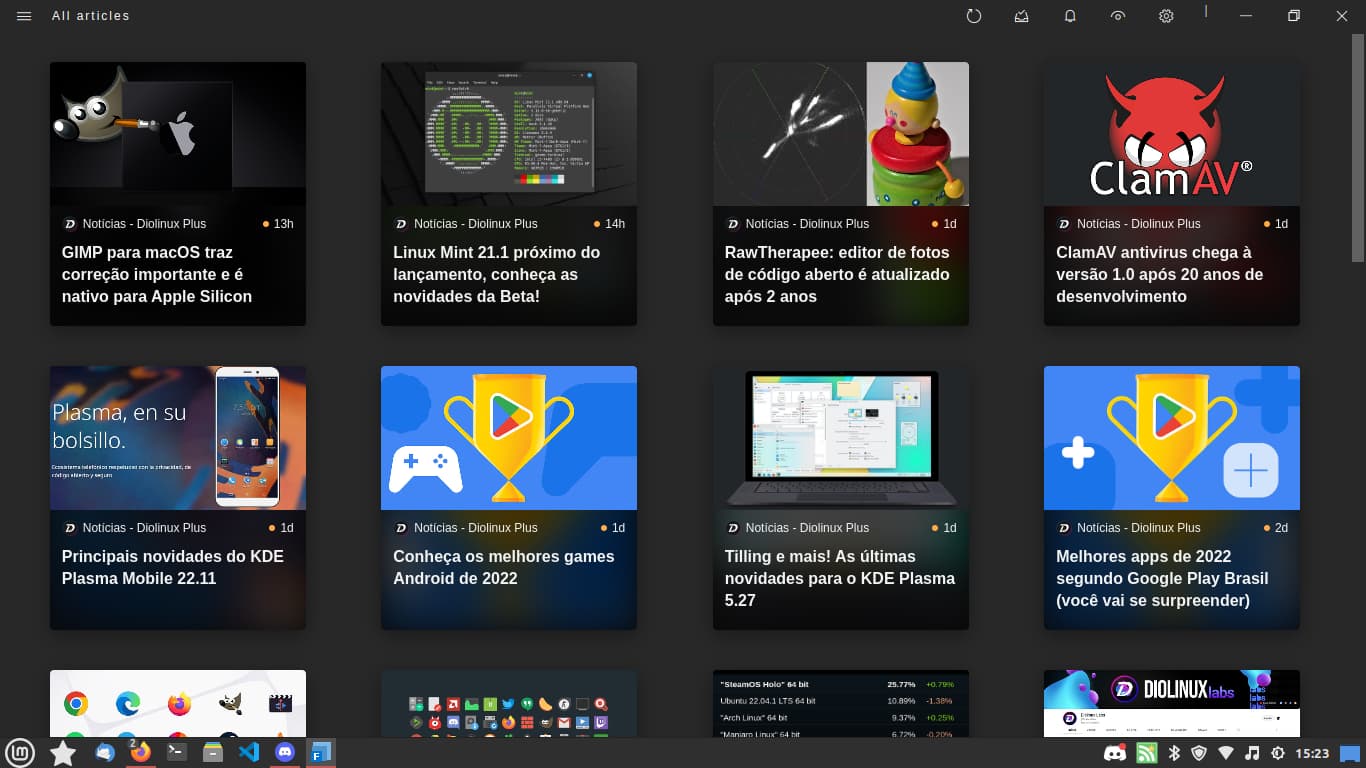The width and height of the screenshot is (1366, 768).
Task: Open 'Melhores apps de 2022' headline
Action: tap(1162, 578)
